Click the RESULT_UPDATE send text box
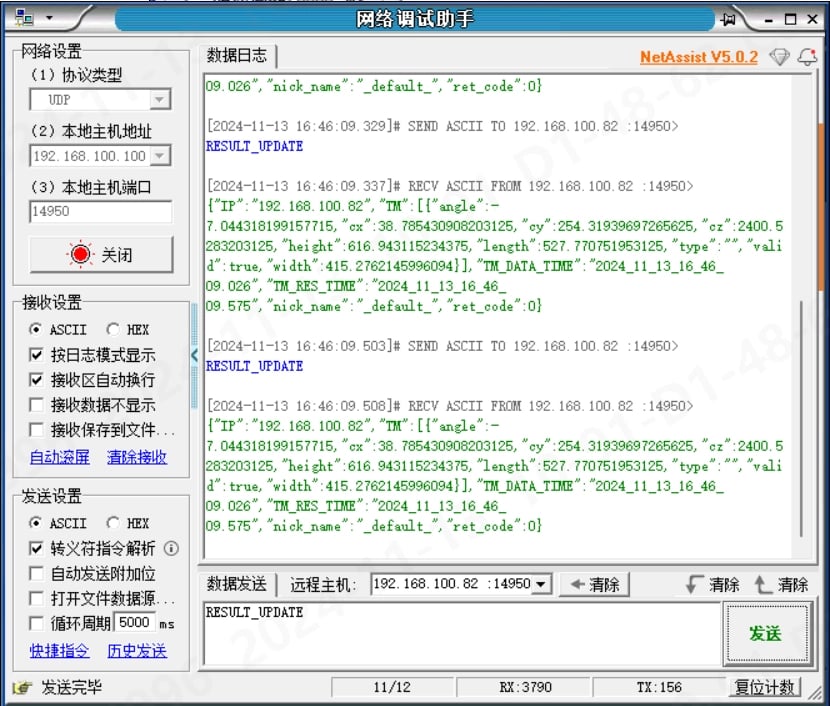Screen dimensions: 830x706 (x=462, y=634)
